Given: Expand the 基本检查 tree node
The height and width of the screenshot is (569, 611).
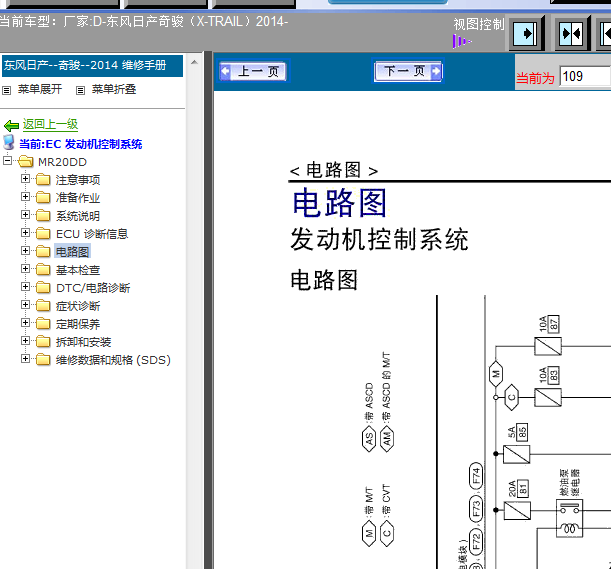Looking at the screenshot, I should pyautogui.click(x=25, y=269).
